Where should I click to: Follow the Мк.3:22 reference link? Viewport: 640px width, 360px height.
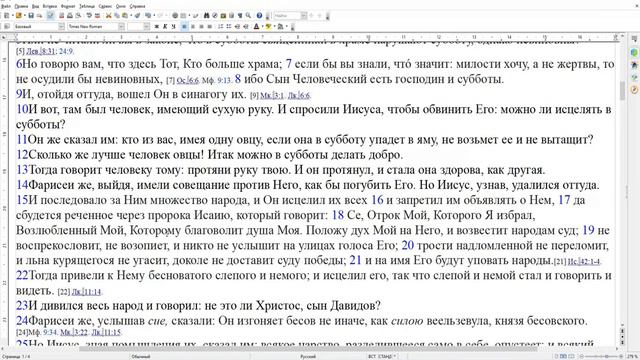pyautogui.click(x=74, y=332)
